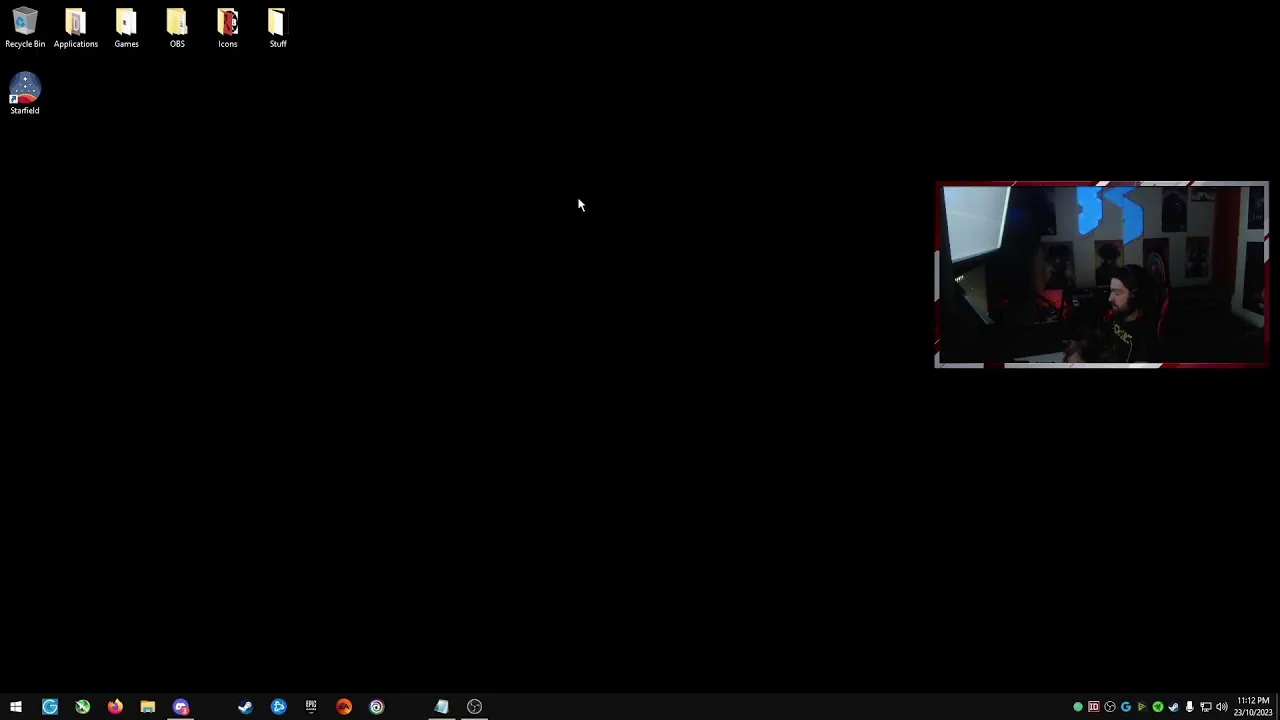
Task: Open Steam from the taskbar
Action: 245,707
